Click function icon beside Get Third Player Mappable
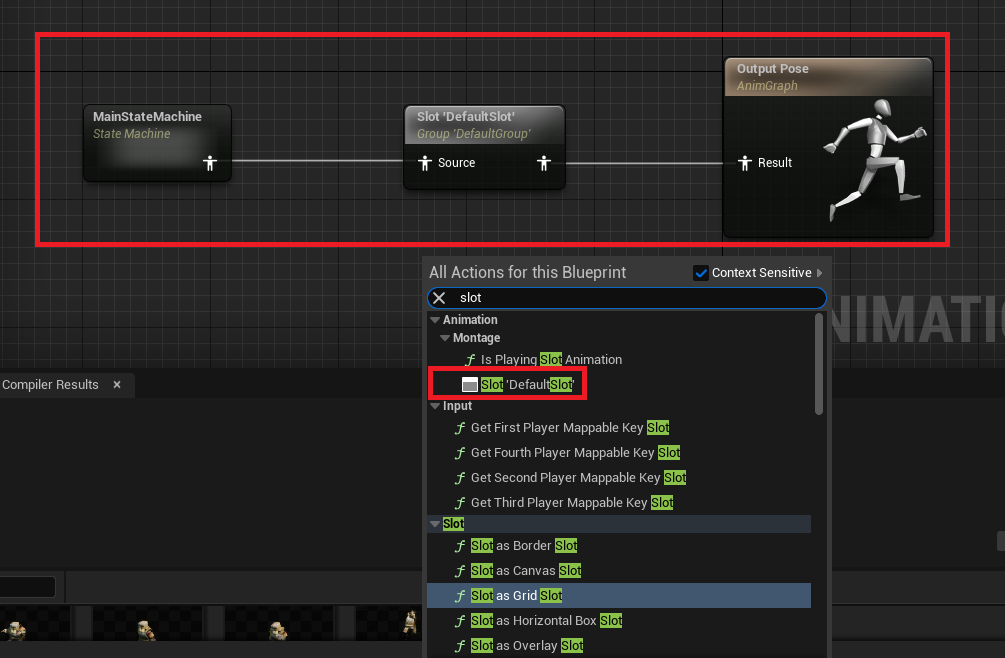Viewport: 1005px width, 658px height. click(460, 502)
